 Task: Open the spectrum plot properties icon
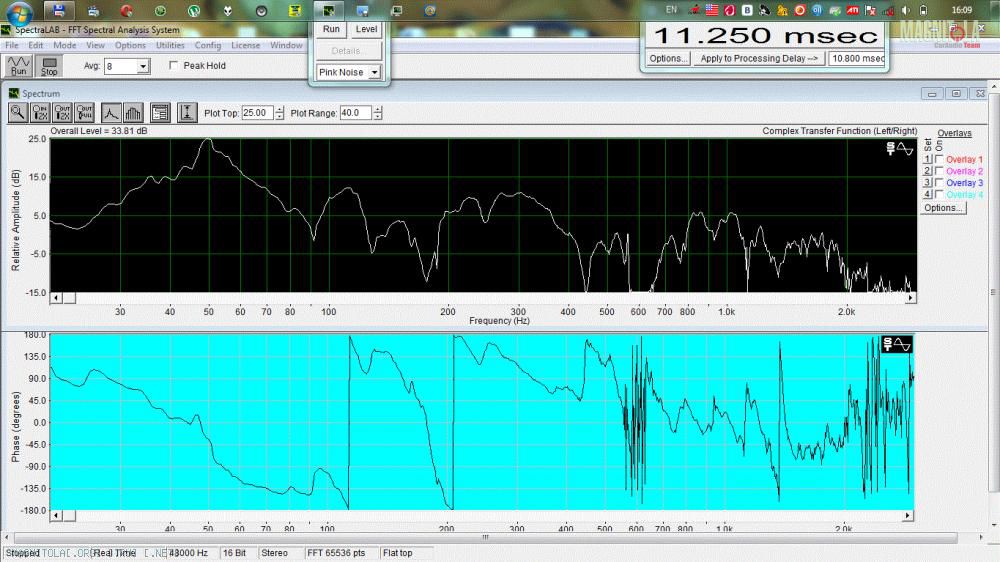pos(159,113)
